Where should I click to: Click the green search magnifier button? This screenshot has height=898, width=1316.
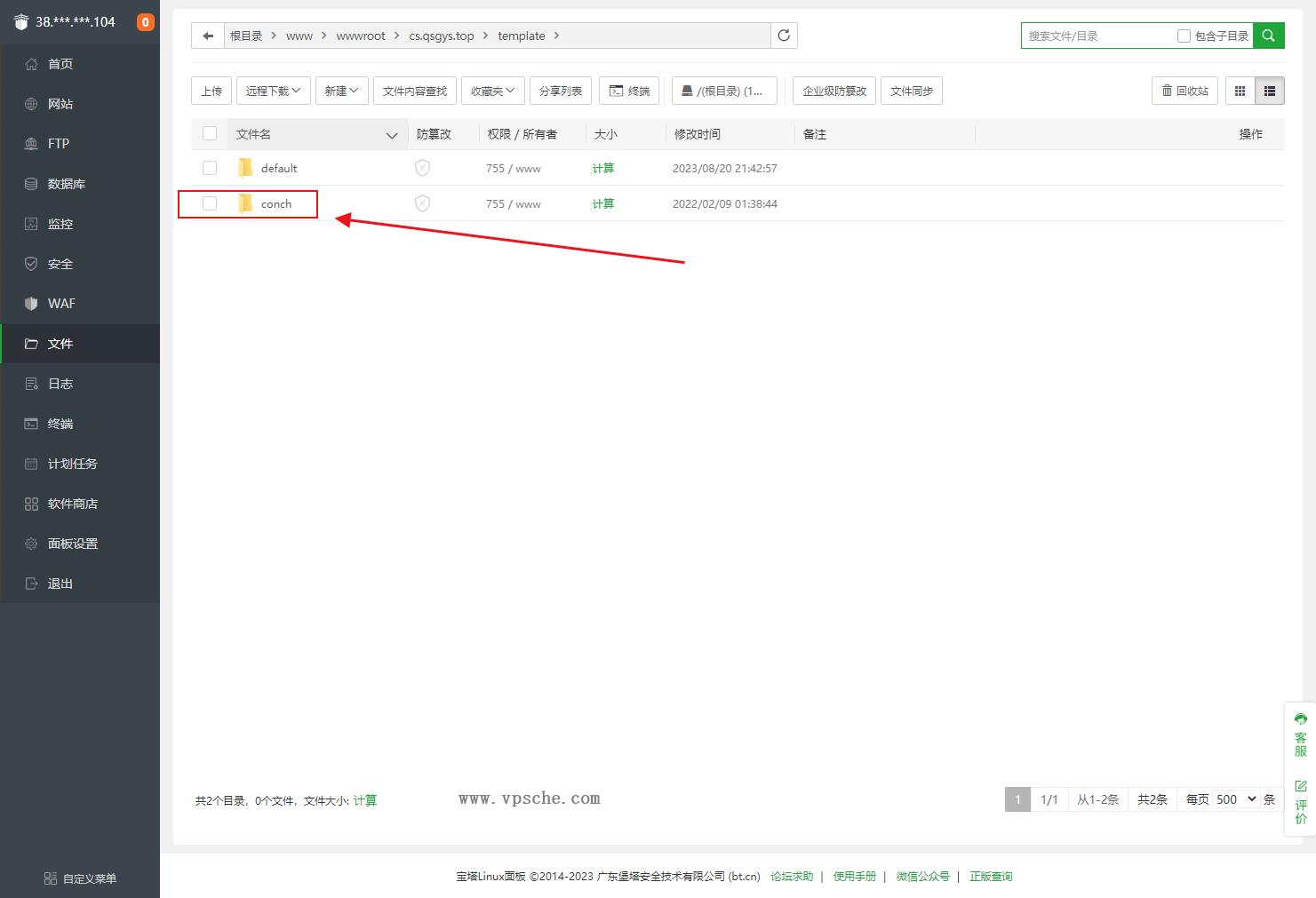(x=1268, y=36)
